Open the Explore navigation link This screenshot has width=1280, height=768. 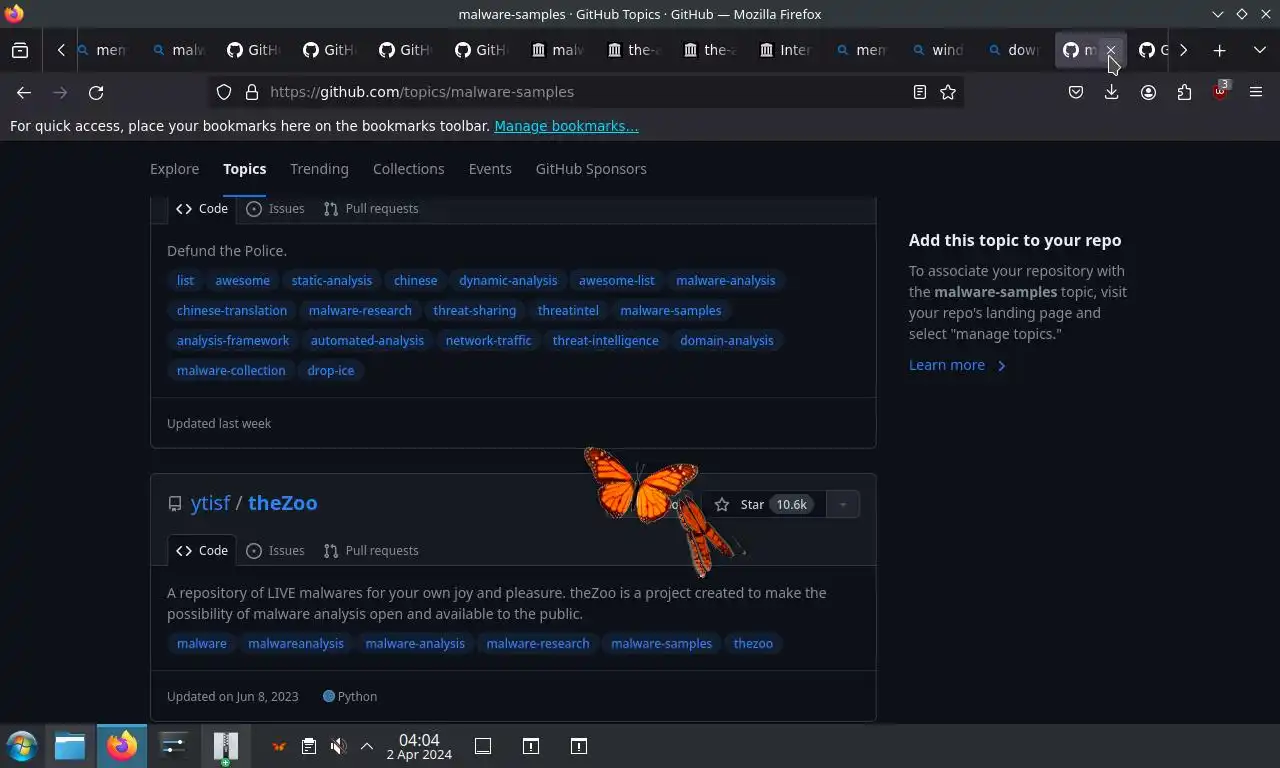click(x=174, y=169)
